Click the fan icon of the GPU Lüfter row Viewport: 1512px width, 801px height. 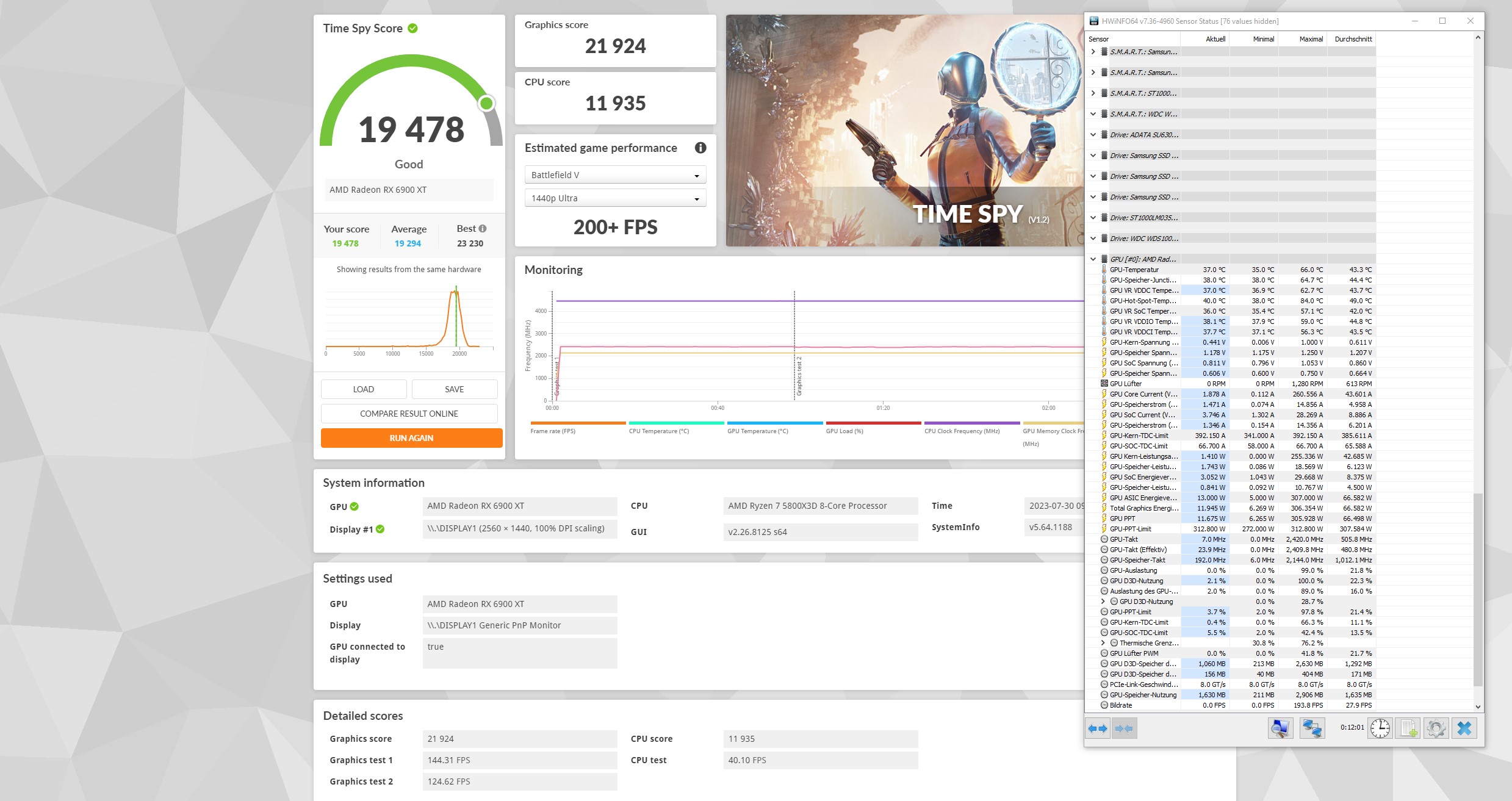point(1104,384)
